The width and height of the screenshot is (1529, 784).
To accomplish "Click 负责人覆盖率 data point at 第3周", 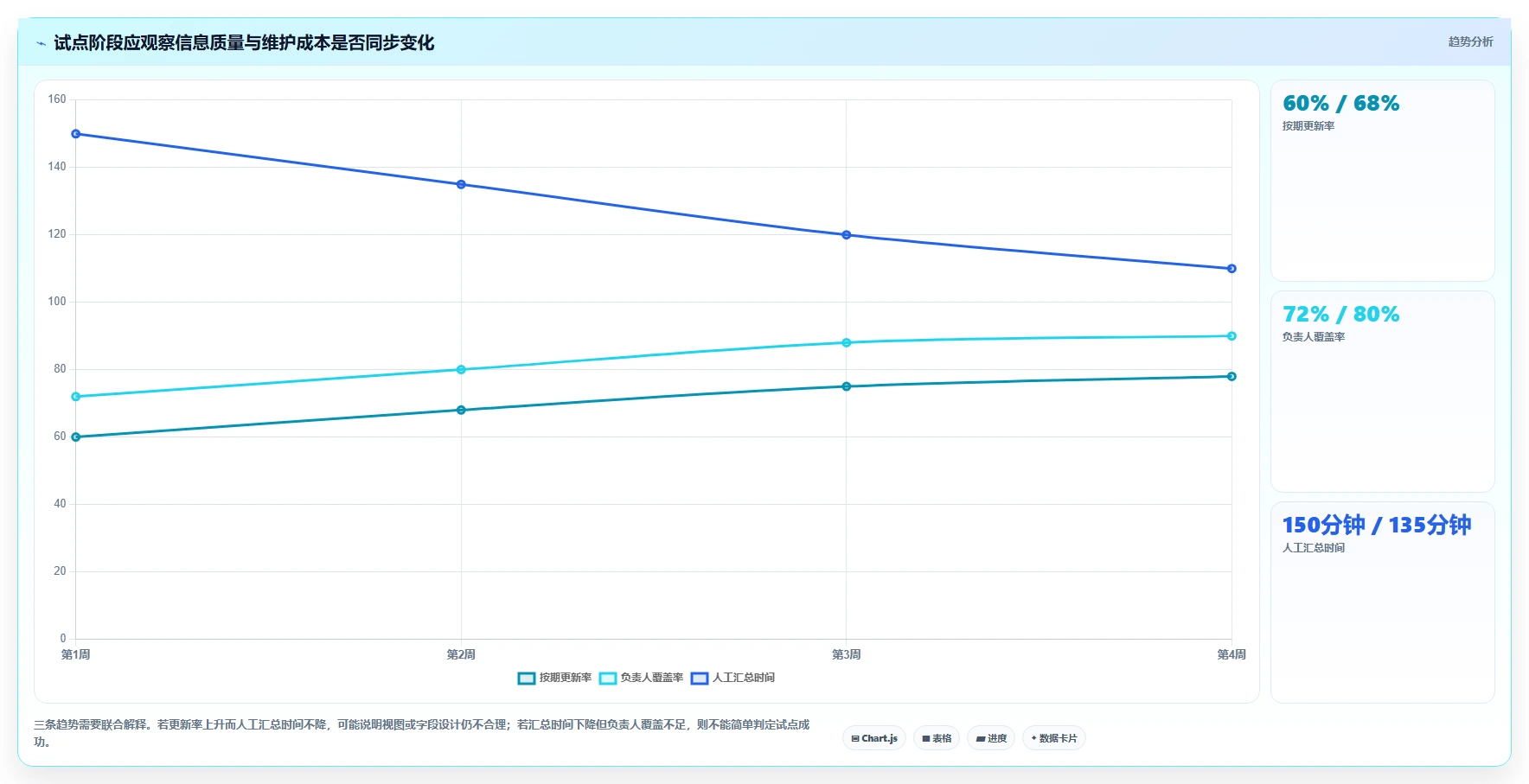I will tap(847, 343).
